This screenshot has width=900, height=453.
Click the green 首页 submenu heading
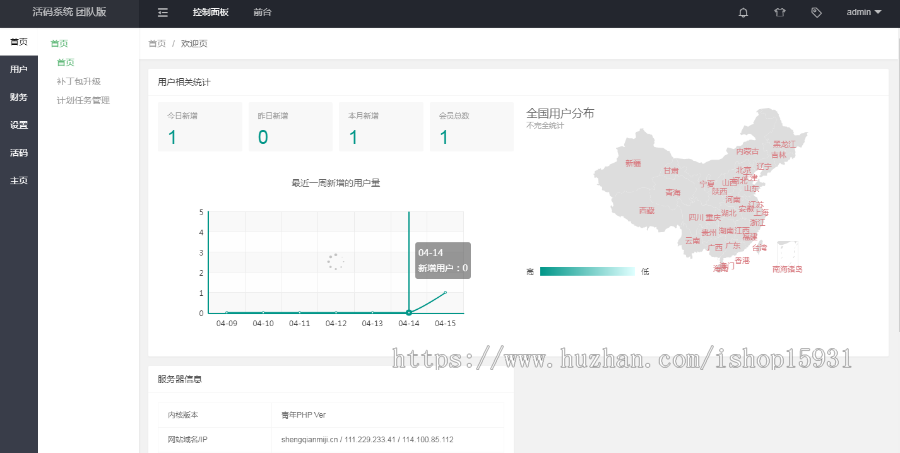(60, 43)
